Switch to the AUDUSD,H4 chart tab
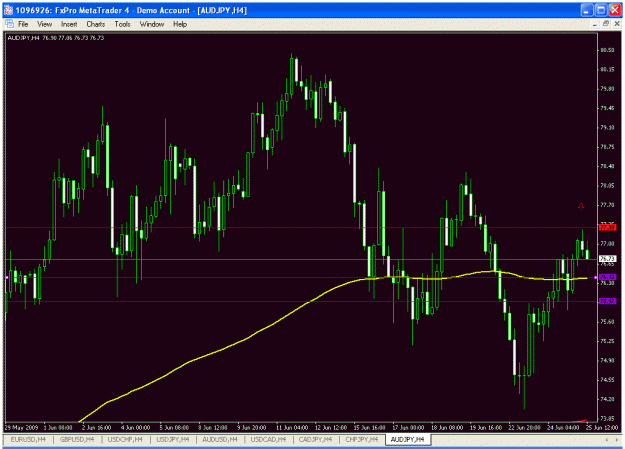 point(220,439)
